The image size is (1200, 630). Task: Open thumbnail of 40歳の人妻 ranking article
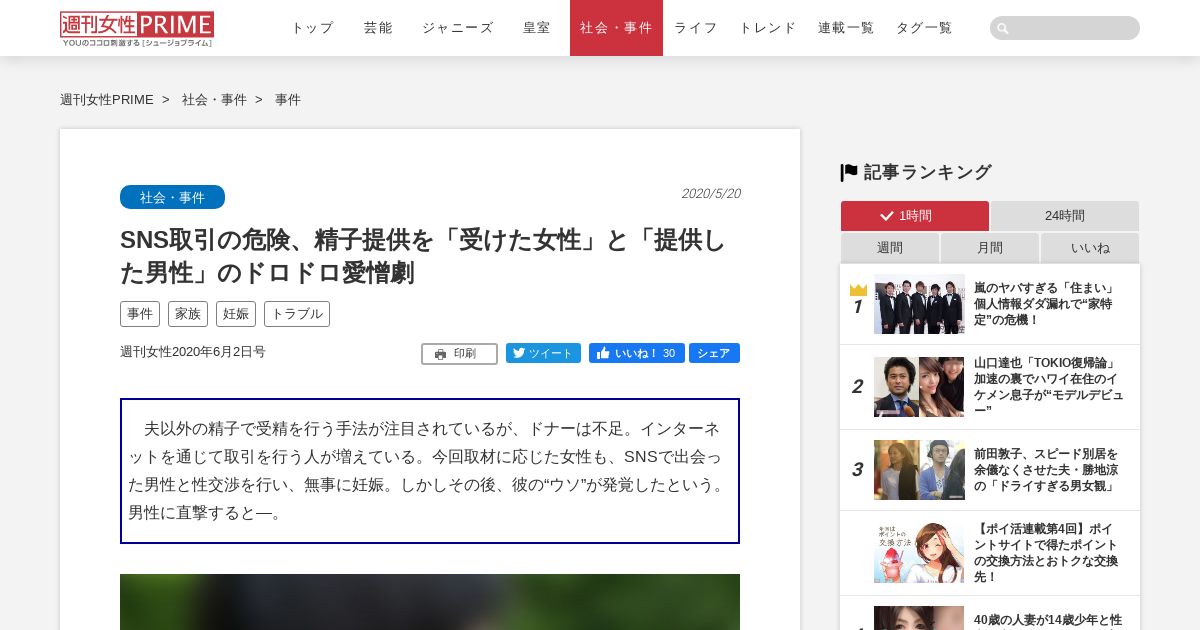tap(919, 618)
